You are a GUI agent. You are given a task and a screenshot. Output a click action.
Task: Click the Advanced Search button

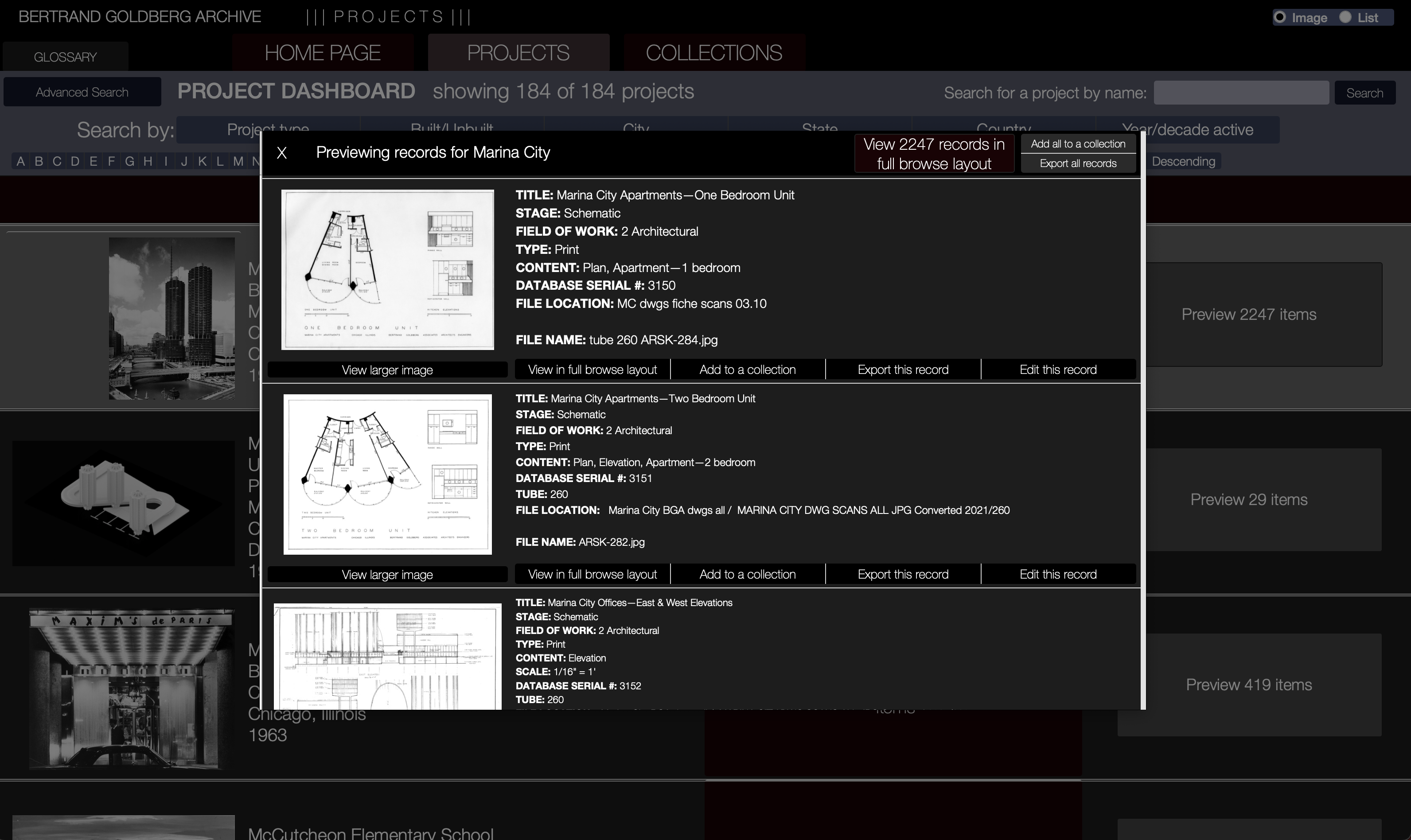(x=82, y=92)
